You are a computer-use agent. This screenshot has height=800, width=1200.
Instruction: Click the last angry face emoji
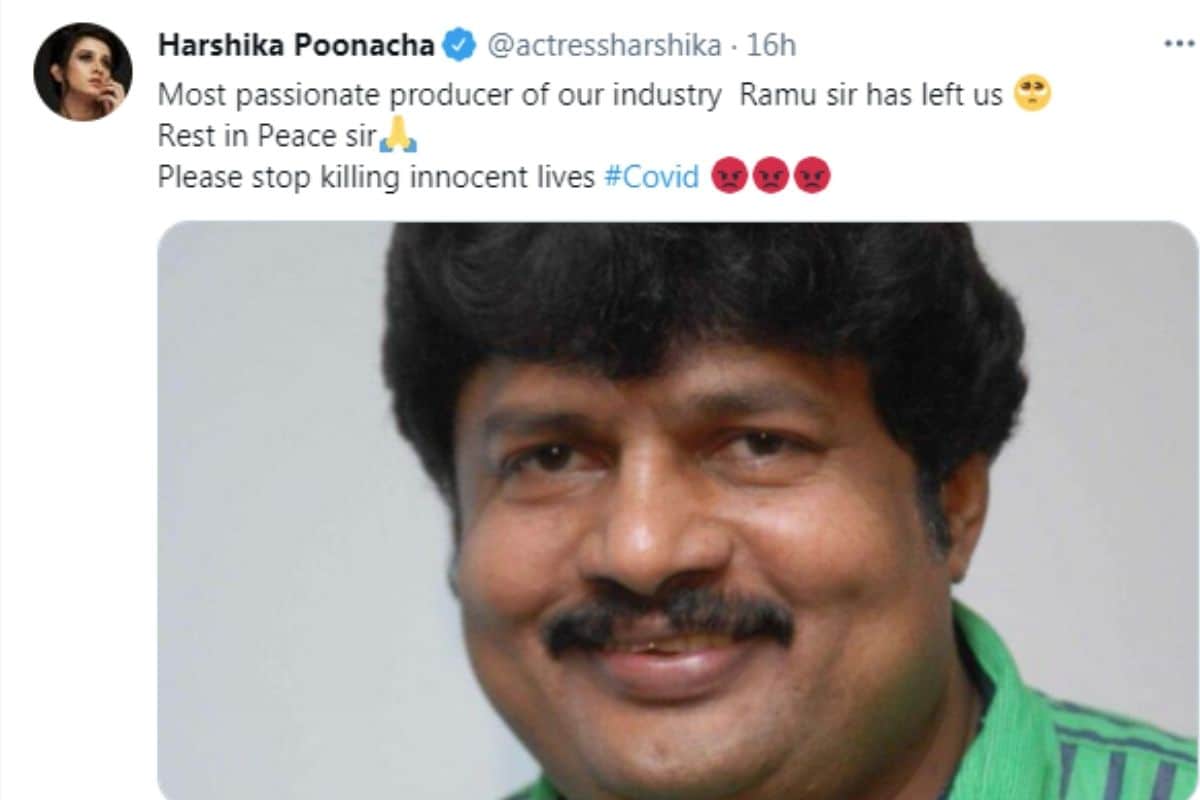click(x=812, y=176)
